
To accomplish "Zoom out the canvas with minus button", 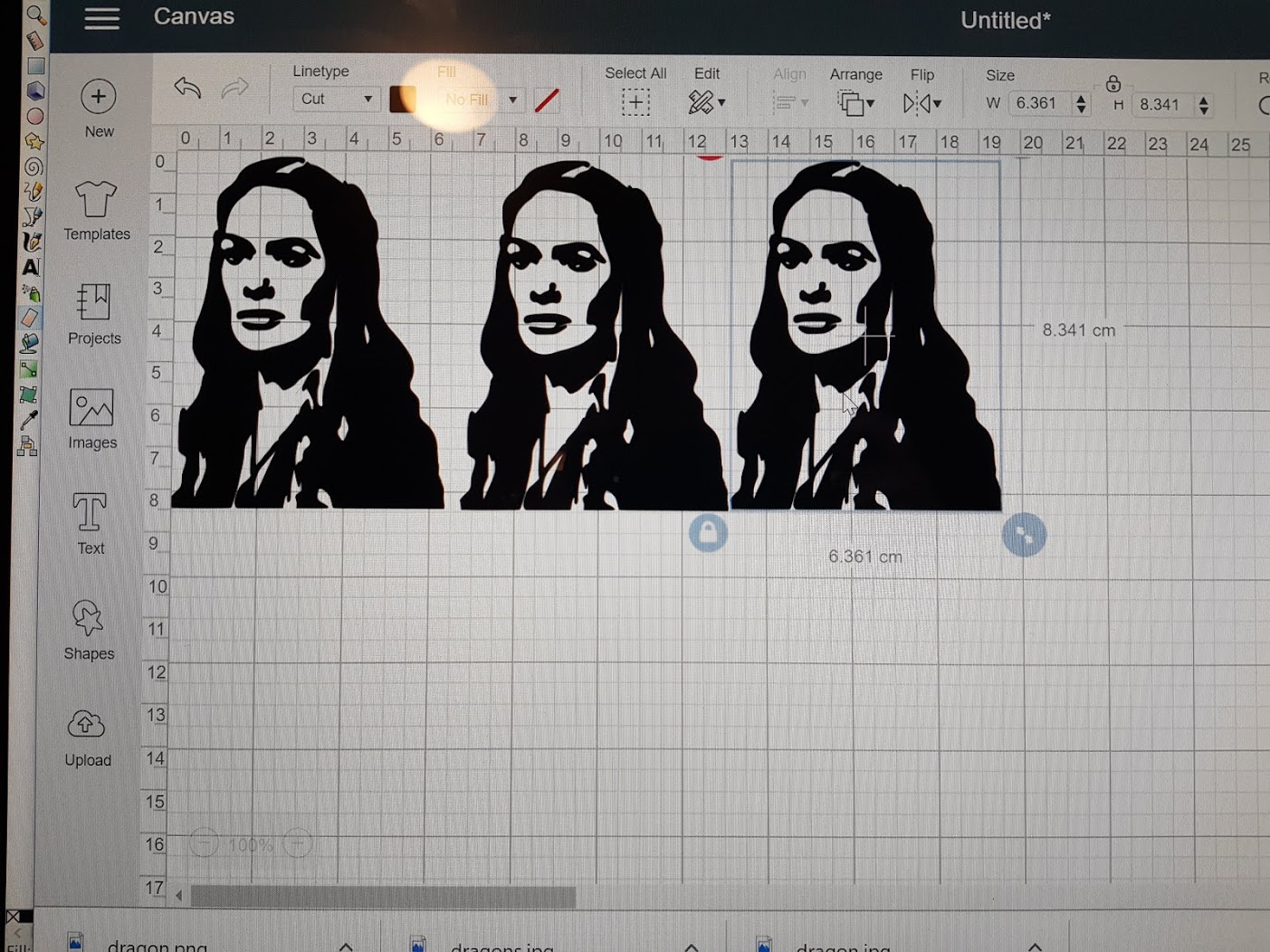I will [205, 843].
